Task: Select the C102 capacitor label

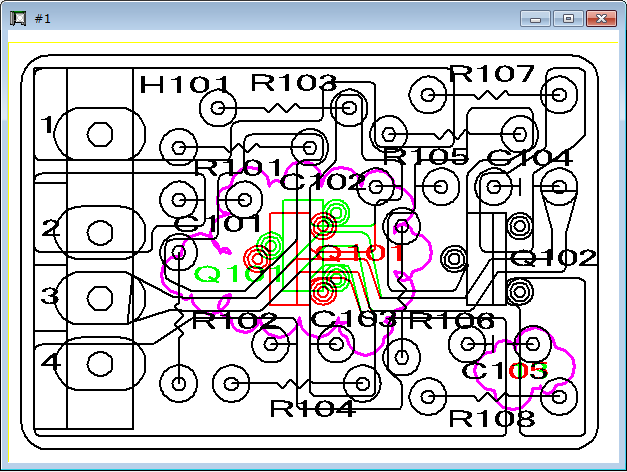Action: pyautogui.click(x=323, y=181)
